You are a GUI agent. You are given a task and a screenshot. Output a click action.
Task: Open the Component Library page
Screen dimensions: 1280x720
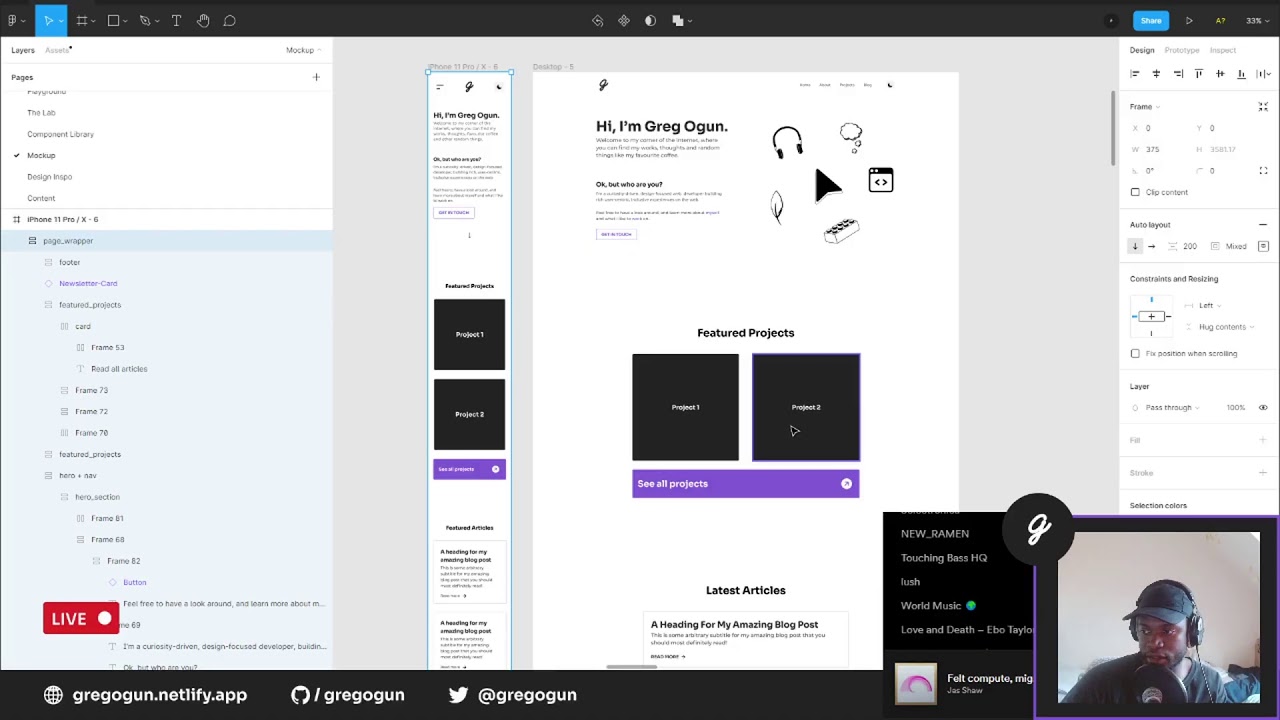pyautogui.click(x=60, y=134)
